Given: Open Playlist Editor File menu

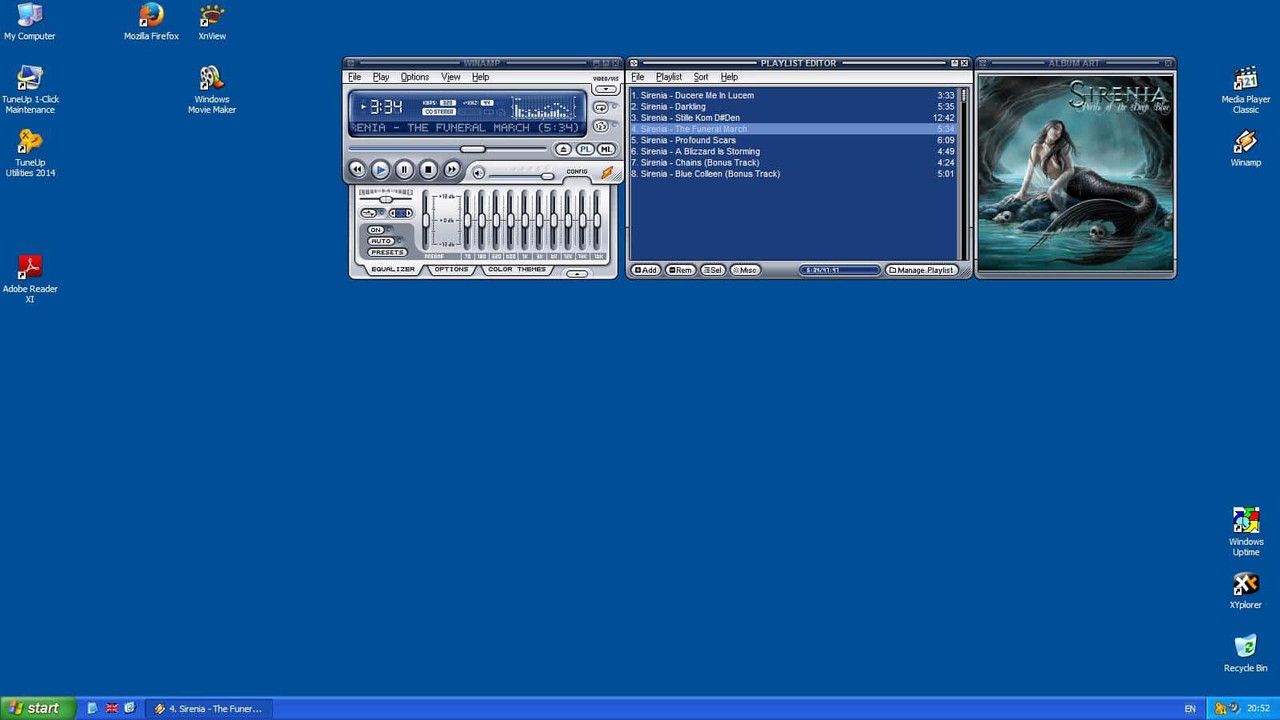Looking at the screenshot, I should pos(637,77).
